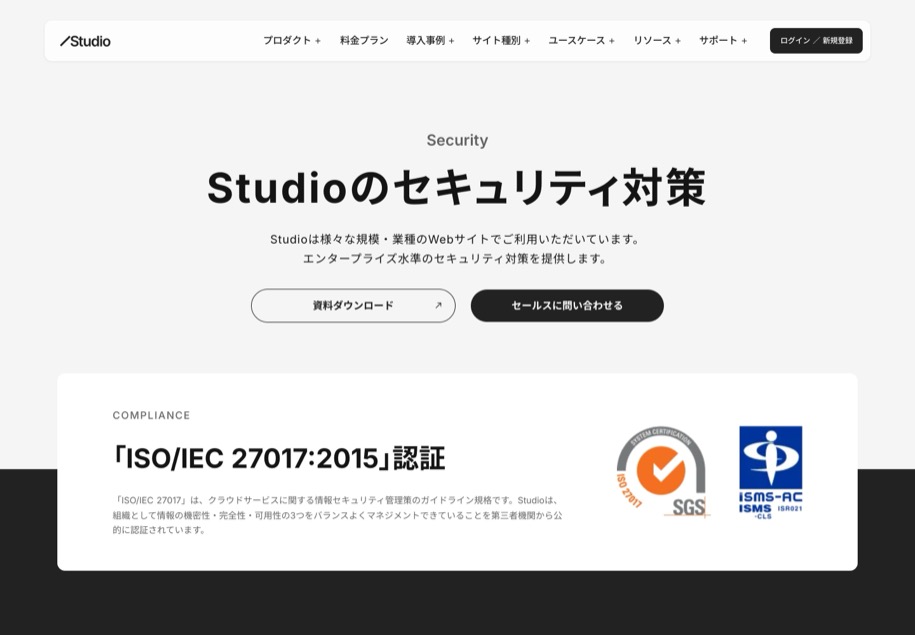Click the 資料ダウンロード button
Screen dimensions: 915x635
(353, 305)
